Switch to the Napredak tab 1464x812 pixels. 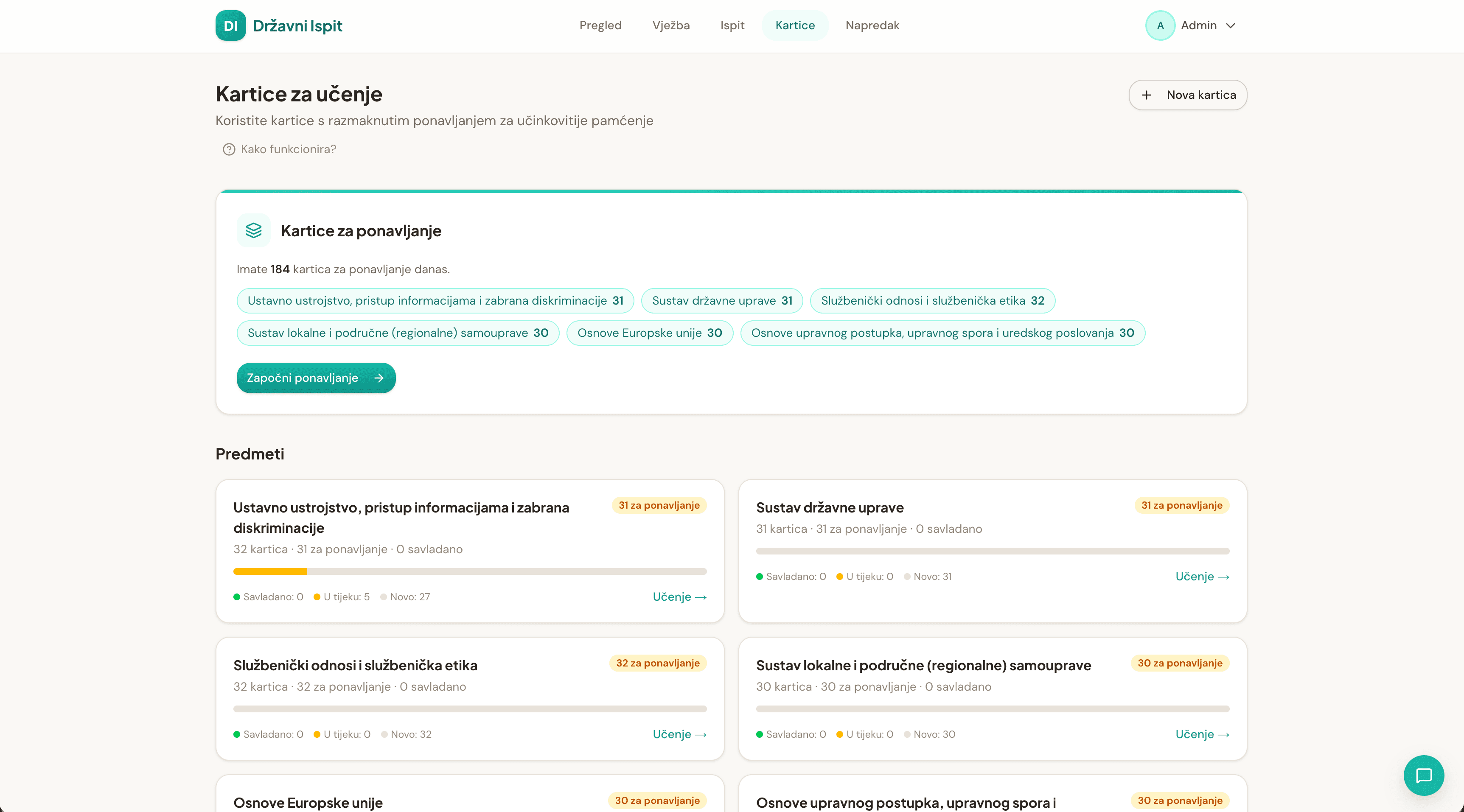click(x=872, y=25)
